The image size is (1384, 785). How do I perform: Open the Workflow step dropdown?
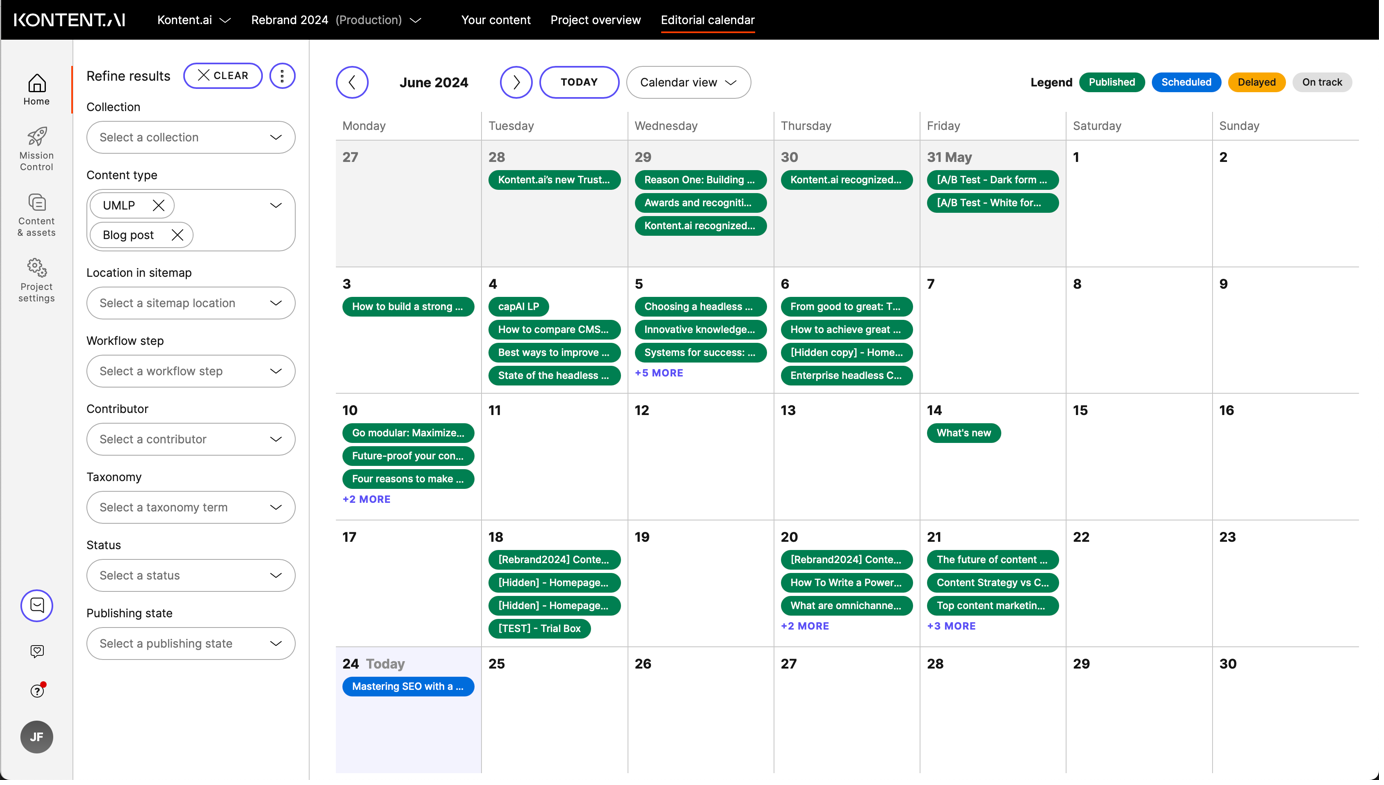tap(190, 371)
